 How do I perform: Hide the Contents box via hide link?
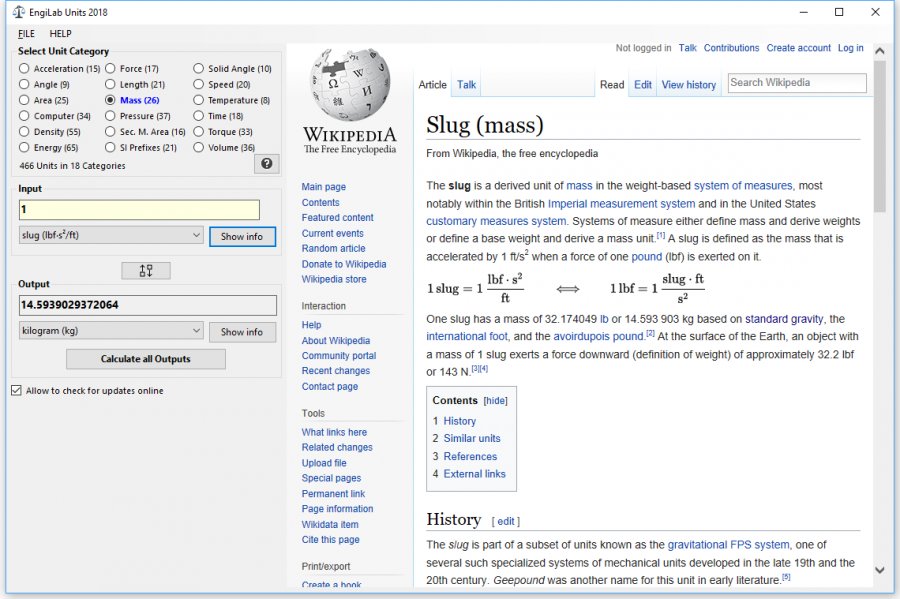tap(495, 401)
